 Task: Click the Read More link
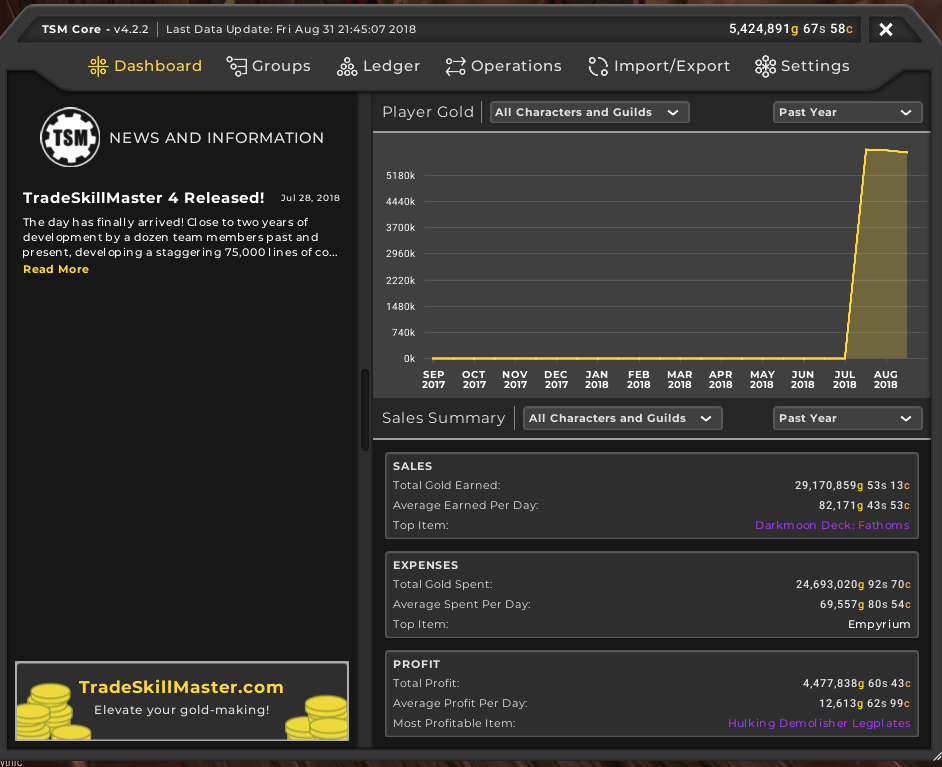click(x=56, y=269)
